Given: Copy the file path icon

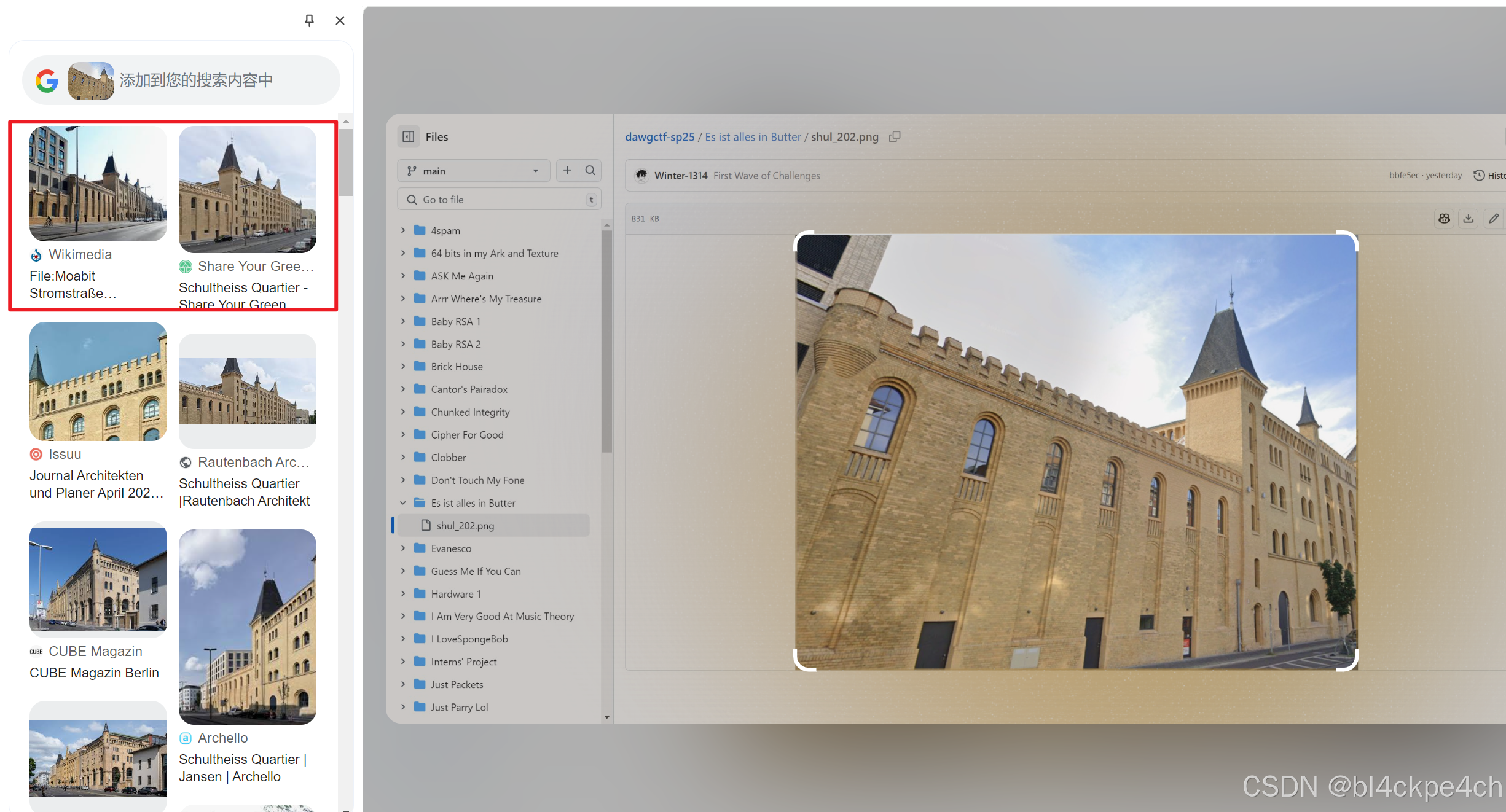Looking at the screenshot, I should click(x=895, y=136).
